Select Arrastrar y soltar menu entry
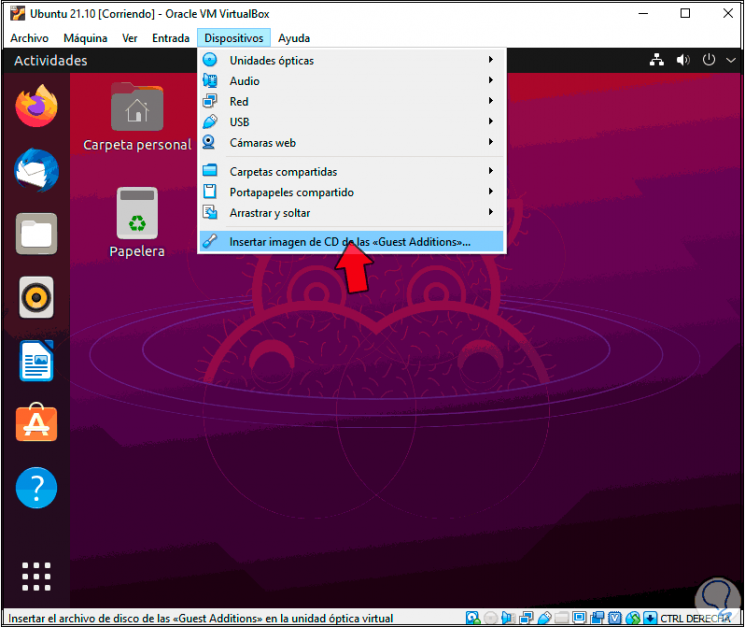This screenshot has width=745, height=627. tap(352, 213)
